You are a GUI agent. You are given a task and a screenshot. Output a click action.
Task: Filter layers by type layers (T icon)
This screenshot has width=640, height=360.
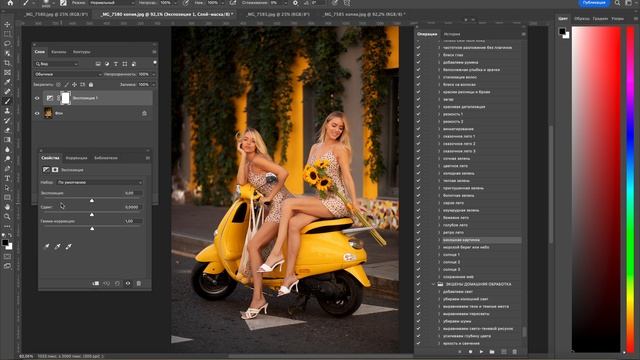tap(116, 64)
